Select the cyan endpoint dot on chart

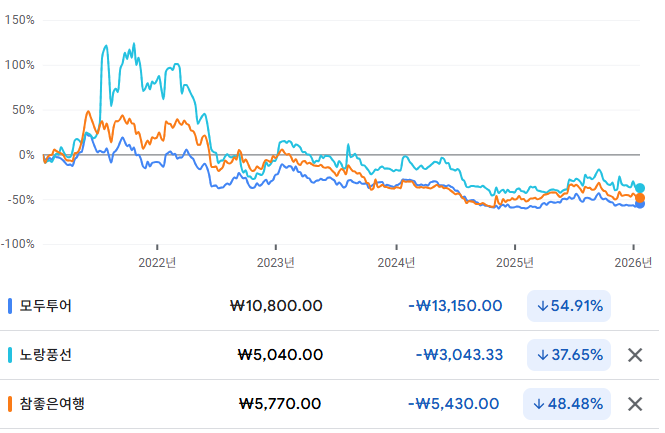pos(640,188)
